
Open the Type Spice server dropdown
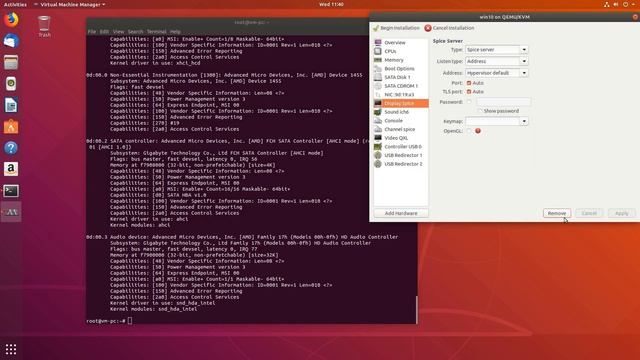(497, 50)
